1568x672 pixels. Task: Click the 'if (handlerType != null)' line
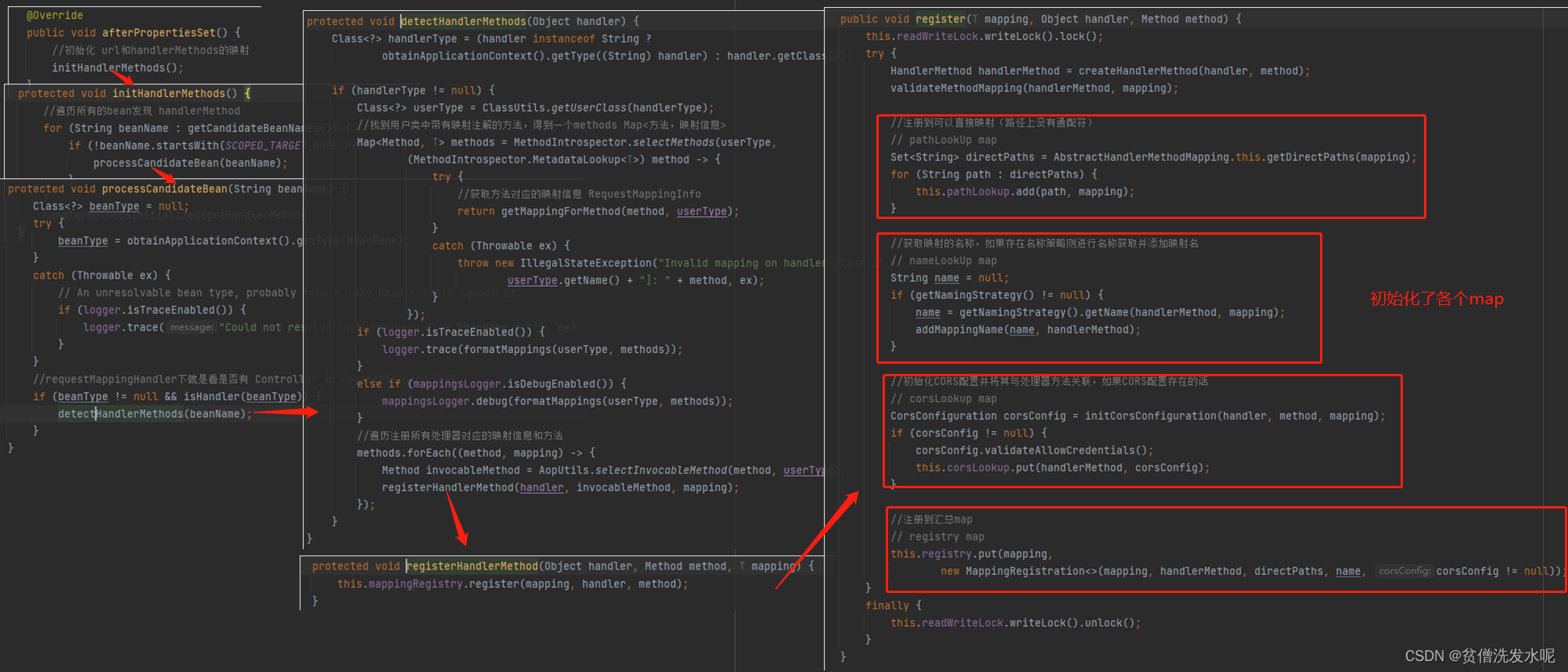pos(413,91)
